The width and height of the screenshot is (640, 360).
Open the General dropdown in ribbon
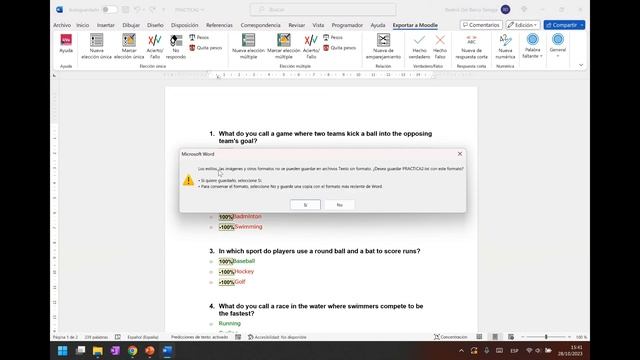coord(558,45)
